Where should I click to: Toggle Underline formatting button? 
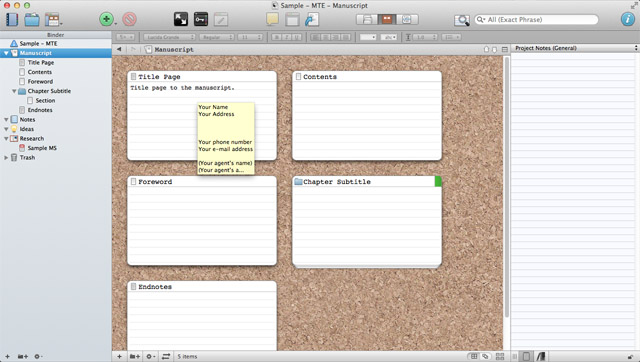coord(297,37)
